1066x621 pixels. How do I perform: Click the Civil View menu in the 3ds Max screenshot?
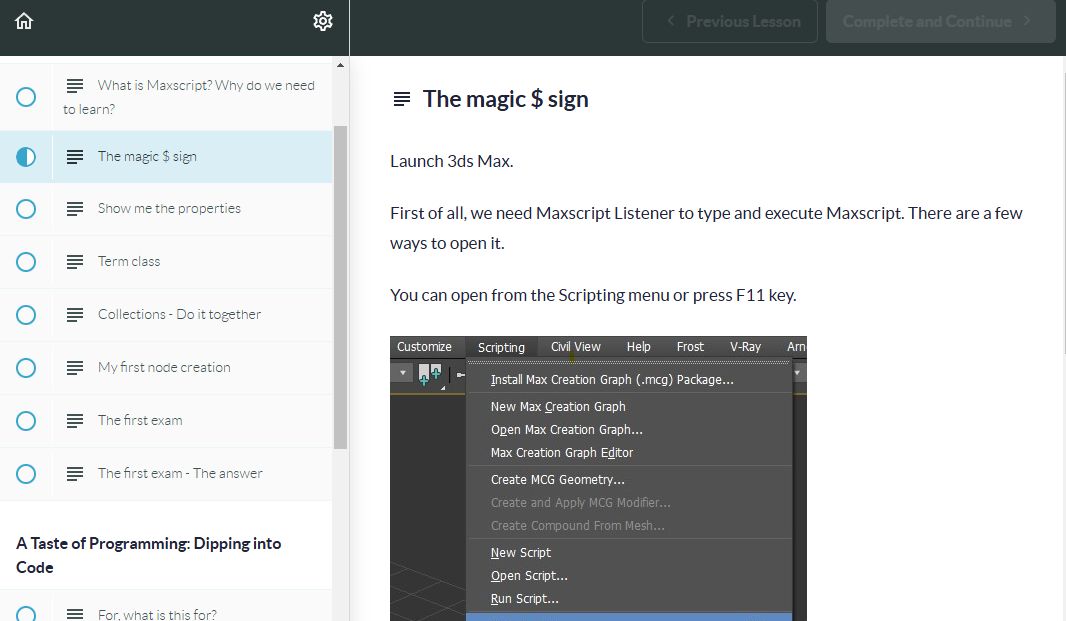click(x=576, y=347)
